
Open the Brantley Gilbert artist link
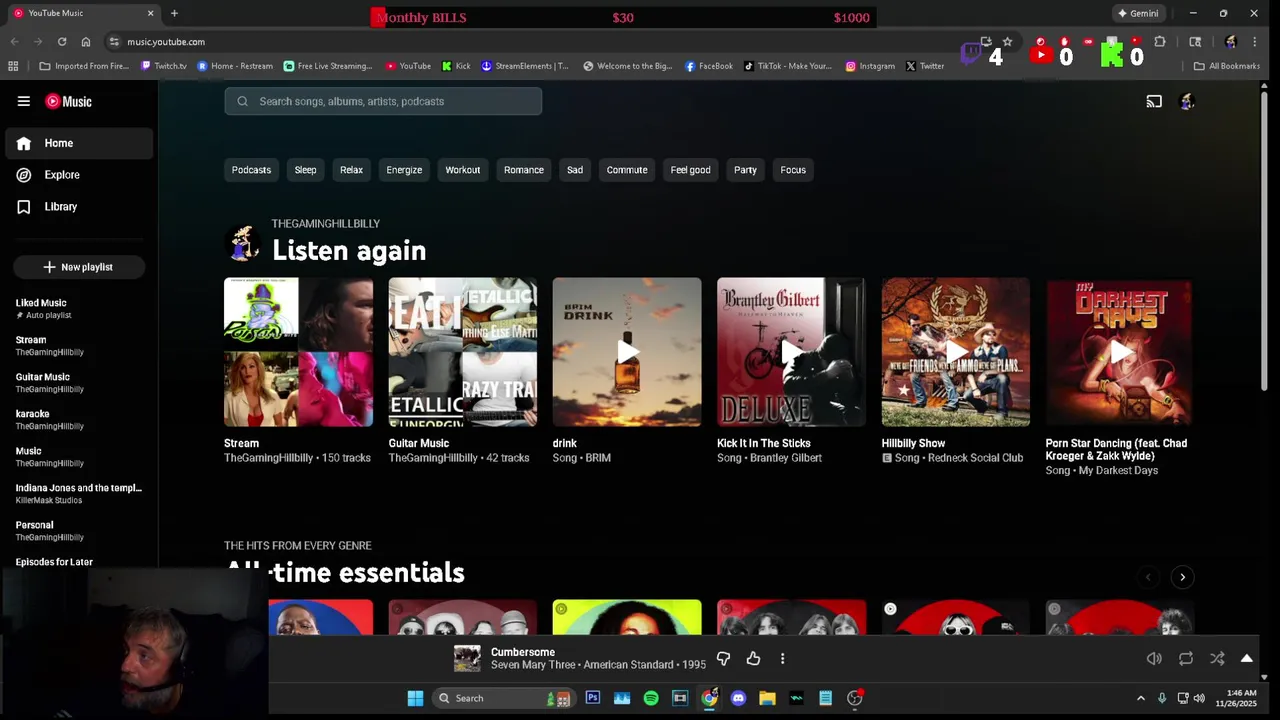tap(785, 458)
